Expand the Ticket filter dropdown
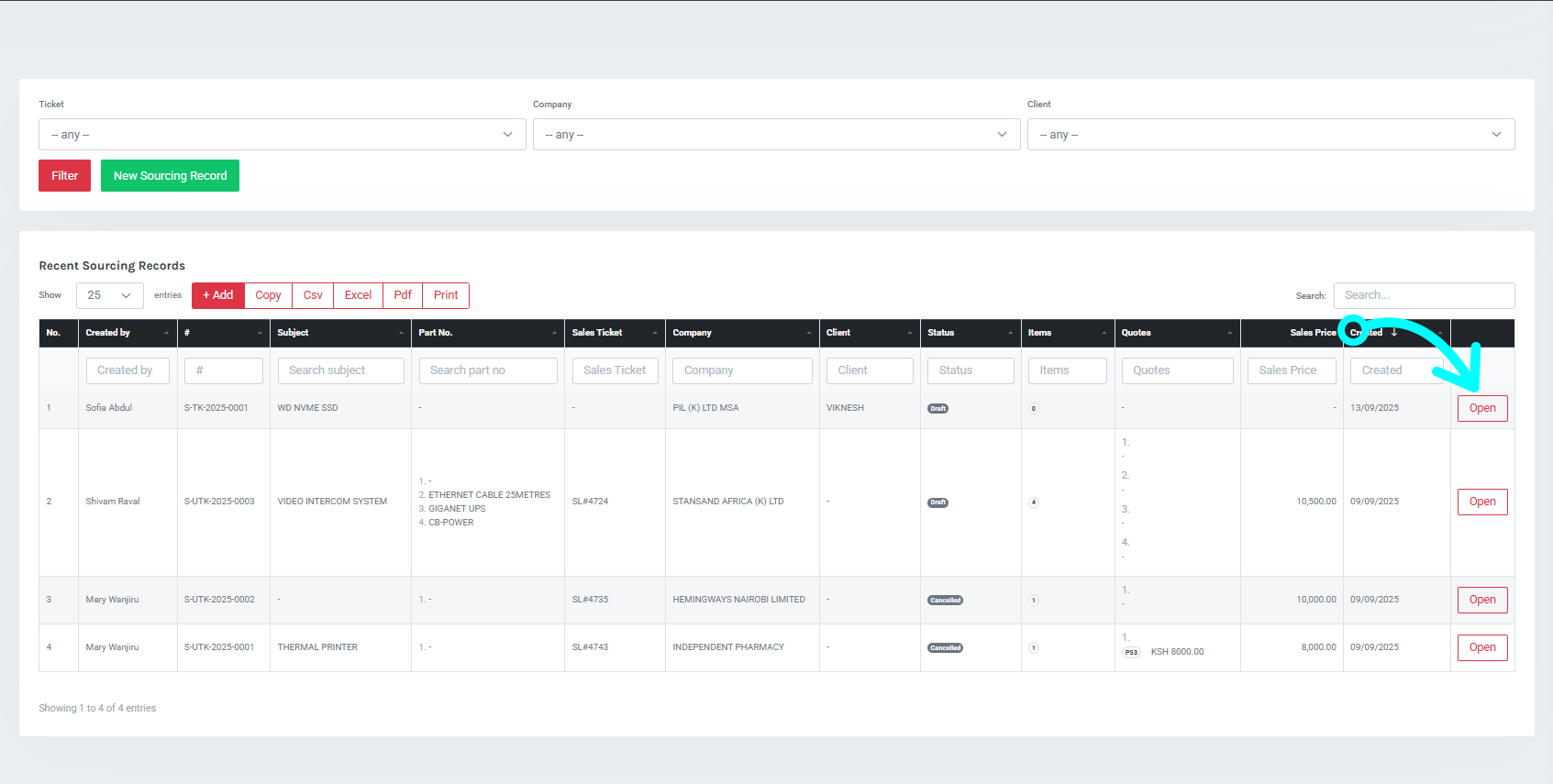Image resolution: width=1553 pixels, height=784 pixels. coord(282,135)
